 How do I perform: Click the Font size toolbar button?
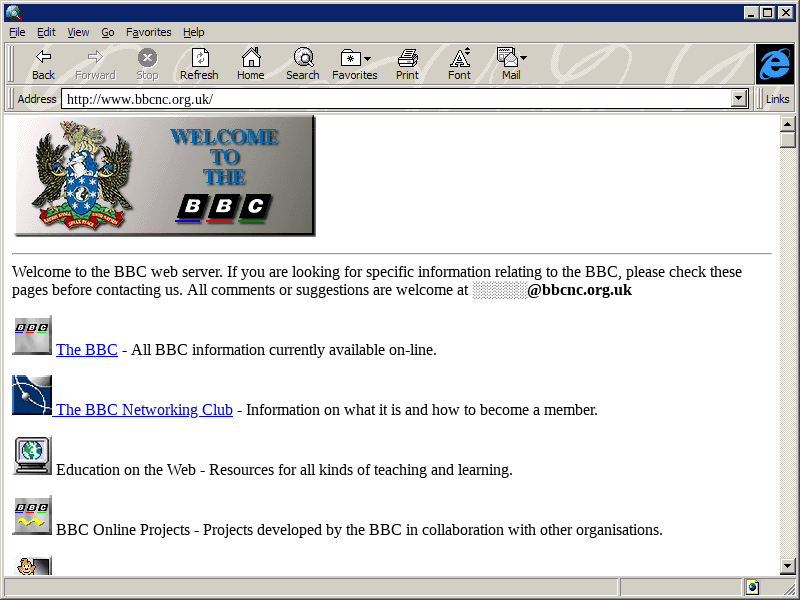coord(459,64)
